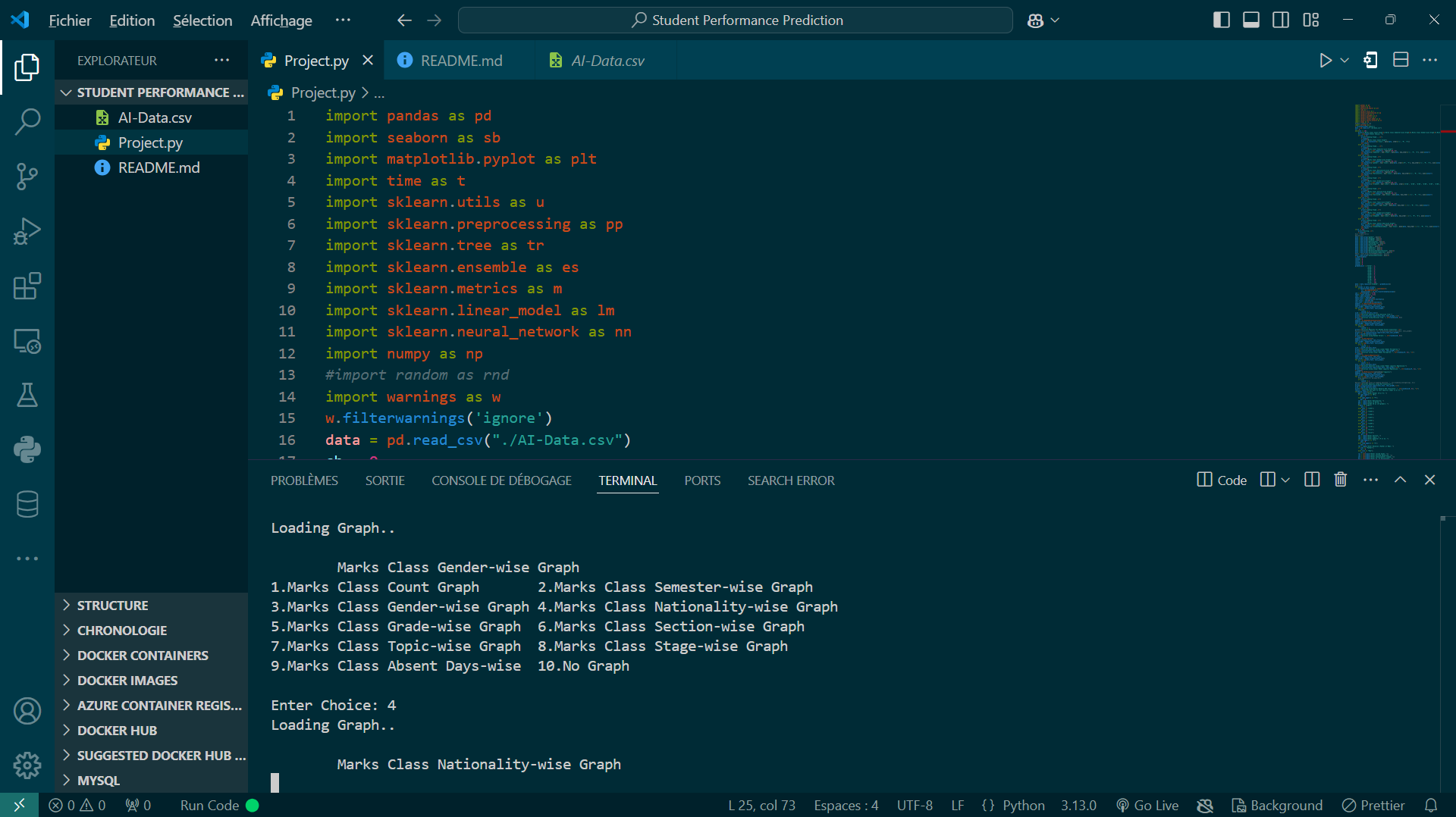This screenshot has height=817, width=1456.
Task: Go forward in navigation history
Action: pos(434,20)
